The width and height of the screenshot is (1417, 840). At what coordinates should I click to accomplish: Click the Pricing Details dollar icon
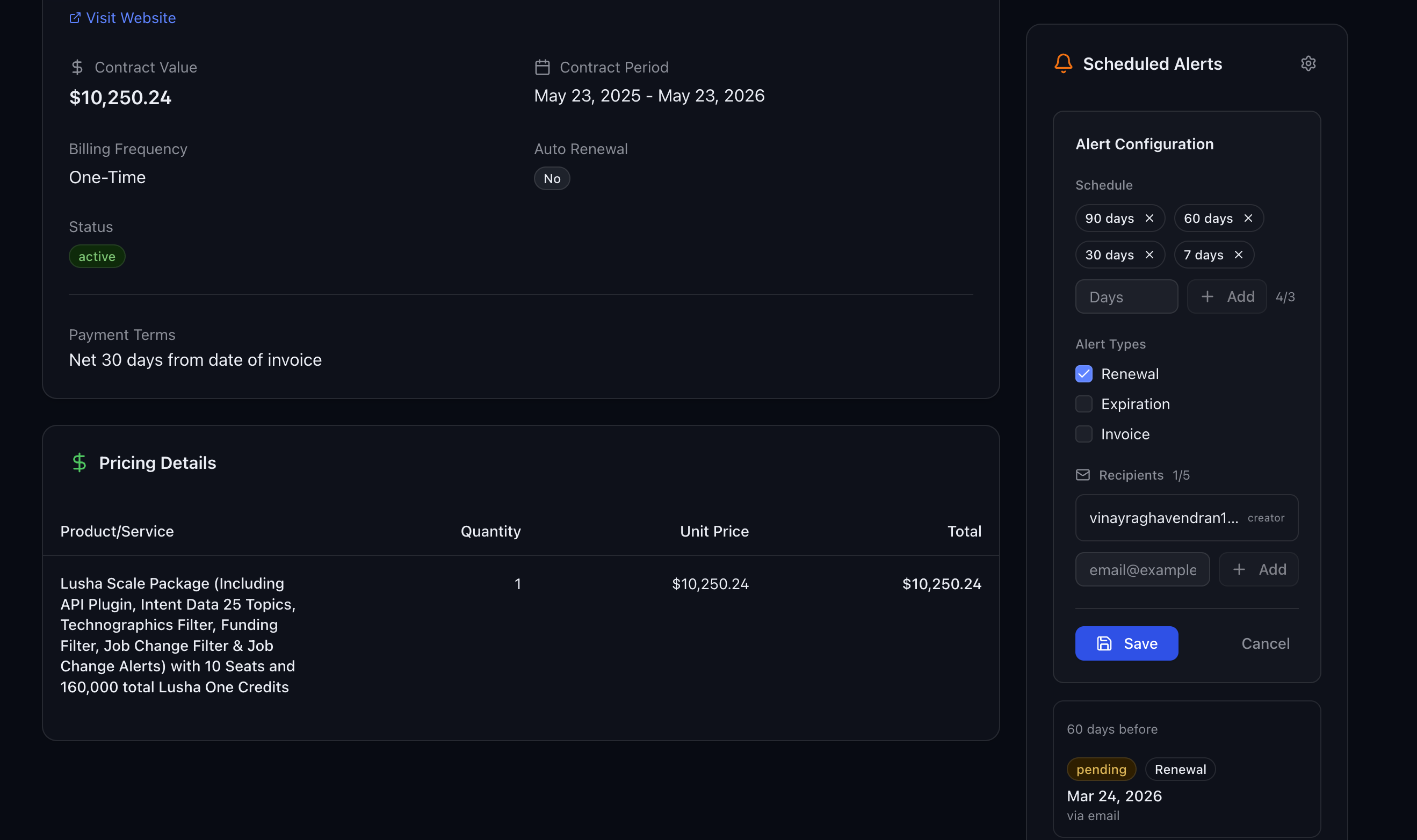(x=79, y=462)
